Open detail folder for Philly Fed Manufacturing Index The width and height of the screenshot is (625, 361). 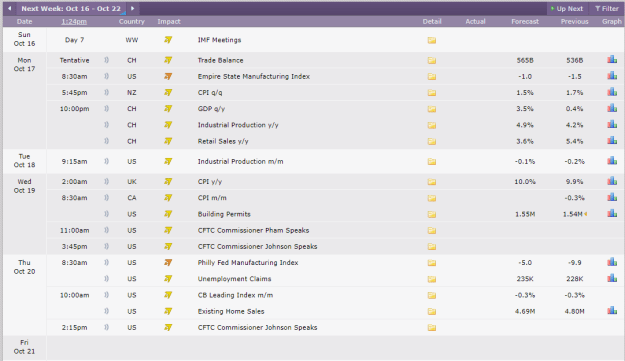click(x=432, y=263)
